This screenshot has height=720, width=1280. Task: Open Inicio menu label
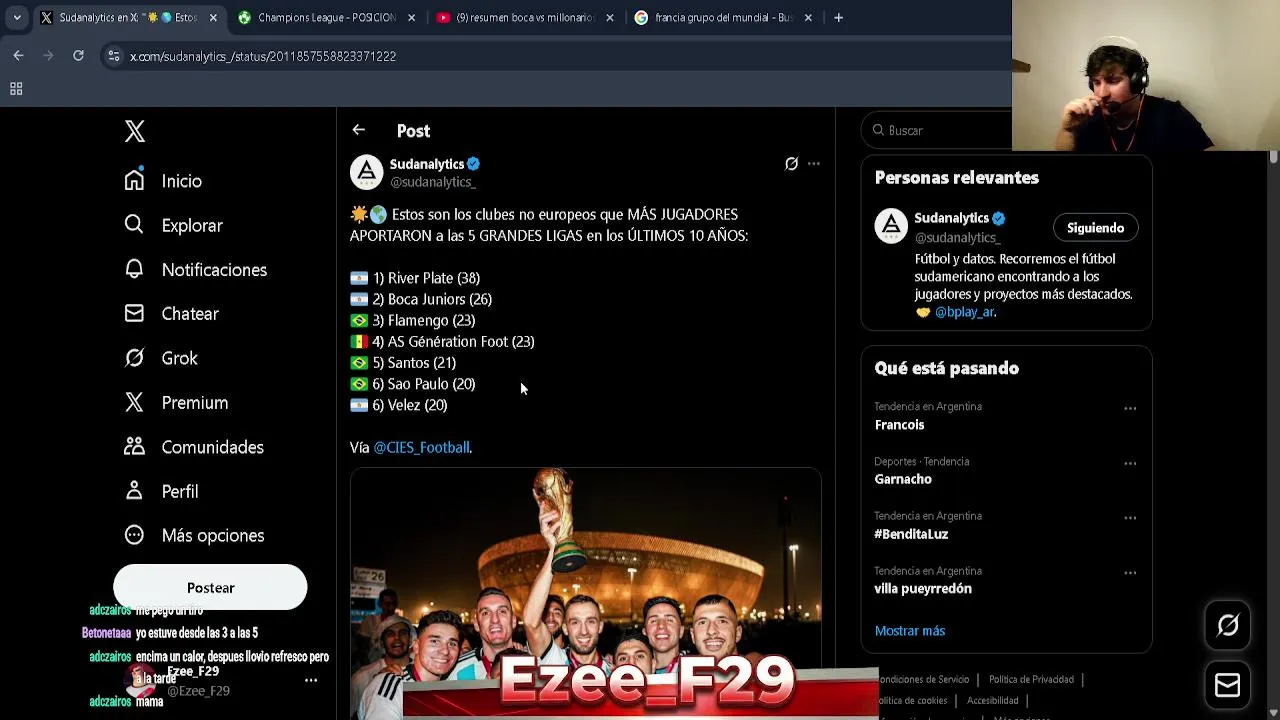pos(182,181)
